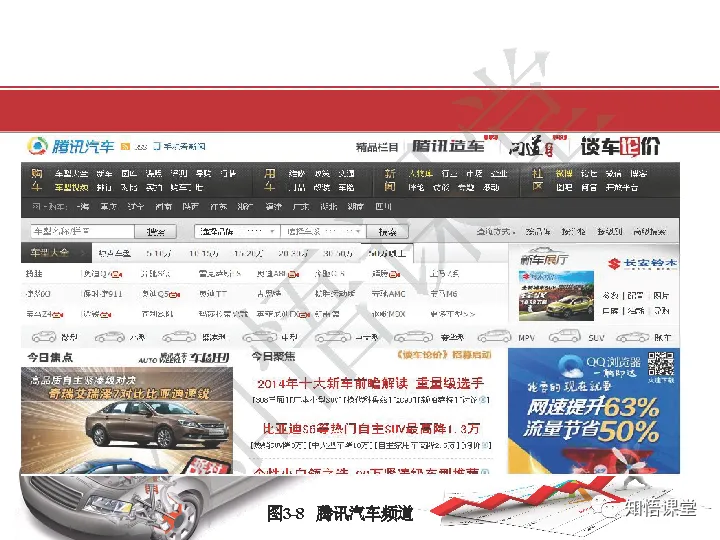This screenshot has width=720, height=540.
Task: Click the 图片 link under Suzuki logo
Action: (661, 295)
